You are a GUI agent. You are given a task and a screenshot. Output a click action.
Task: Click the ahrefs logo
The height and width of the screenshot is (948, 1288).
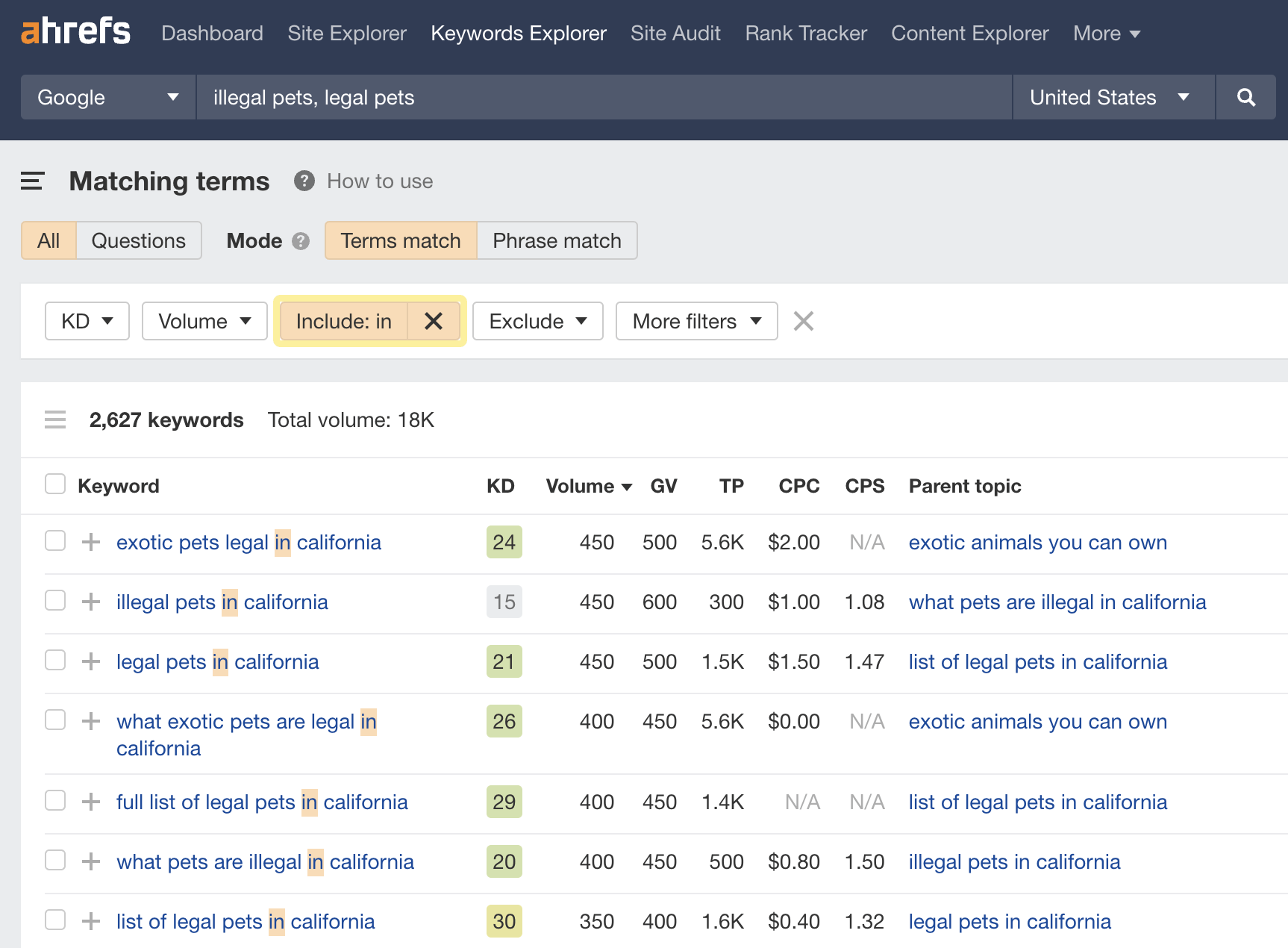[75, 31]
